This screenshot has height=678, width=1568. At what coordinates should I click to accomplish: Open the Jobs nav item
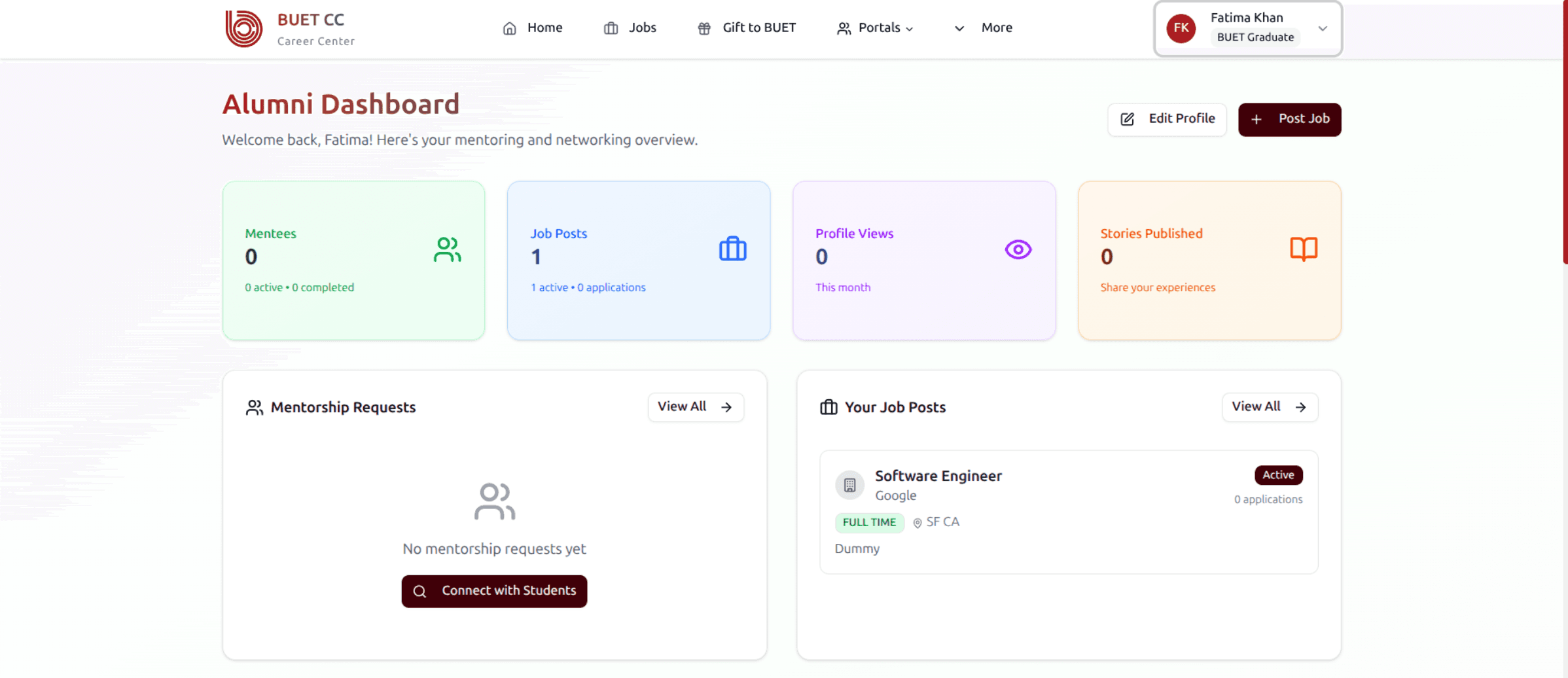pos(630,28)
